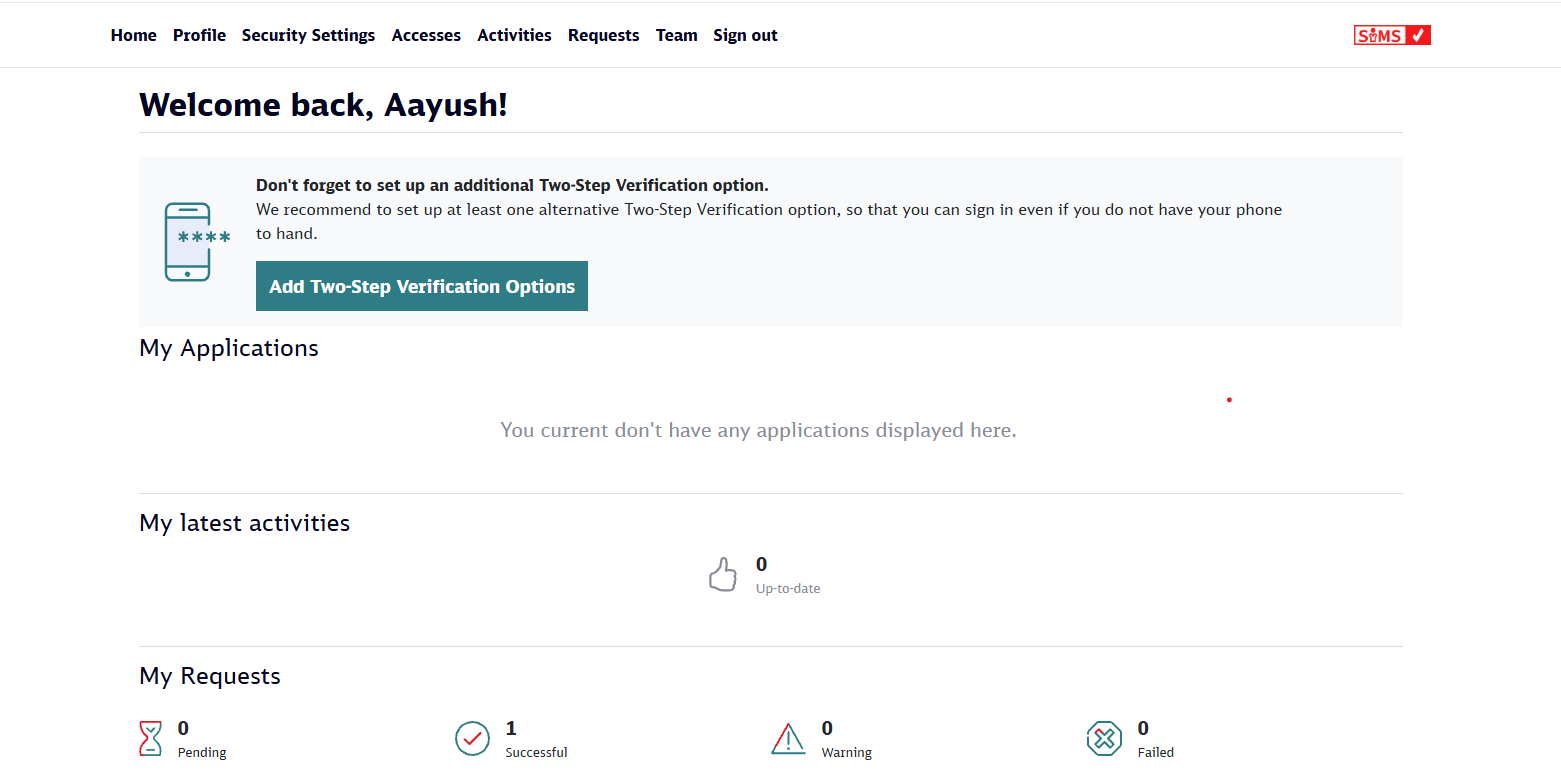Click the SiMS logo in header
Image resolution: width=1561 pixels, height=783 pixels.
1392,35
